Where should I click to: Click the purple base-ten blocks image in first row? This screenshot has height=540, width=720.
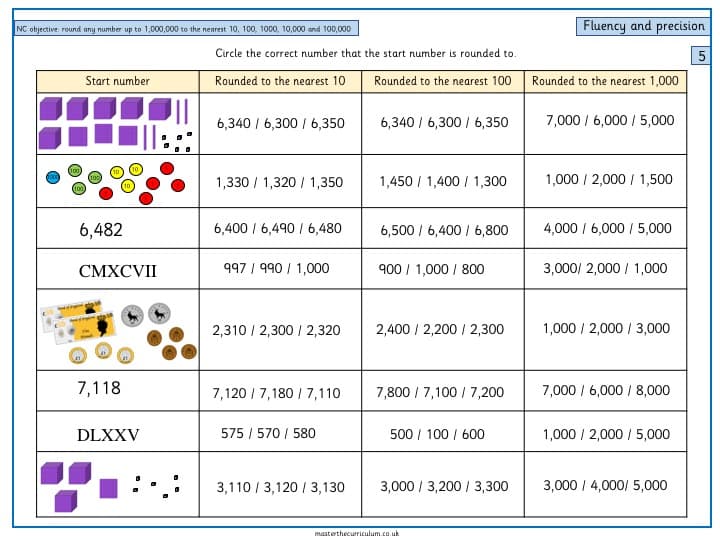pos(116,124)
